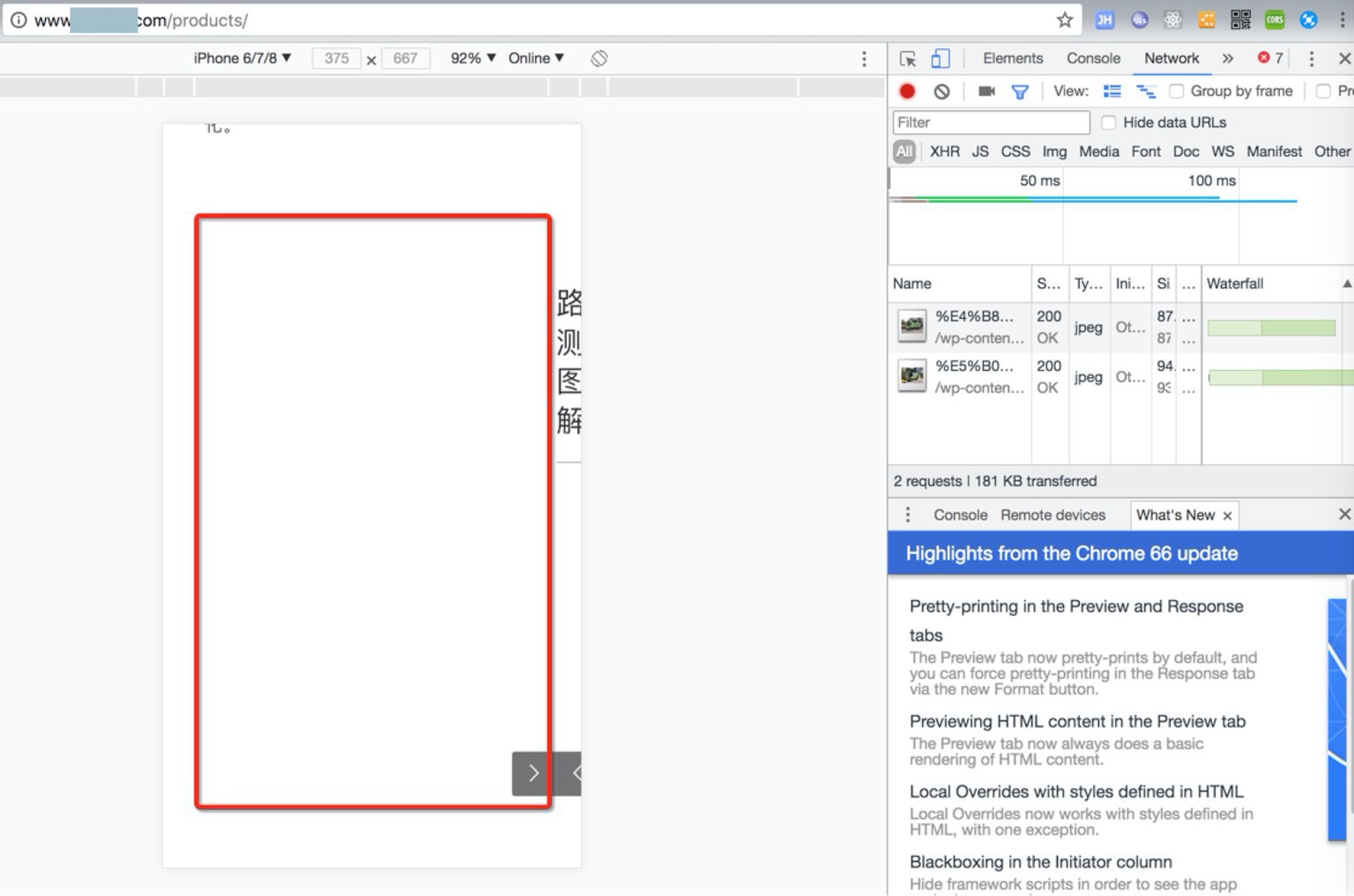Rotate the device viewport orientation

tap(599, 58)
